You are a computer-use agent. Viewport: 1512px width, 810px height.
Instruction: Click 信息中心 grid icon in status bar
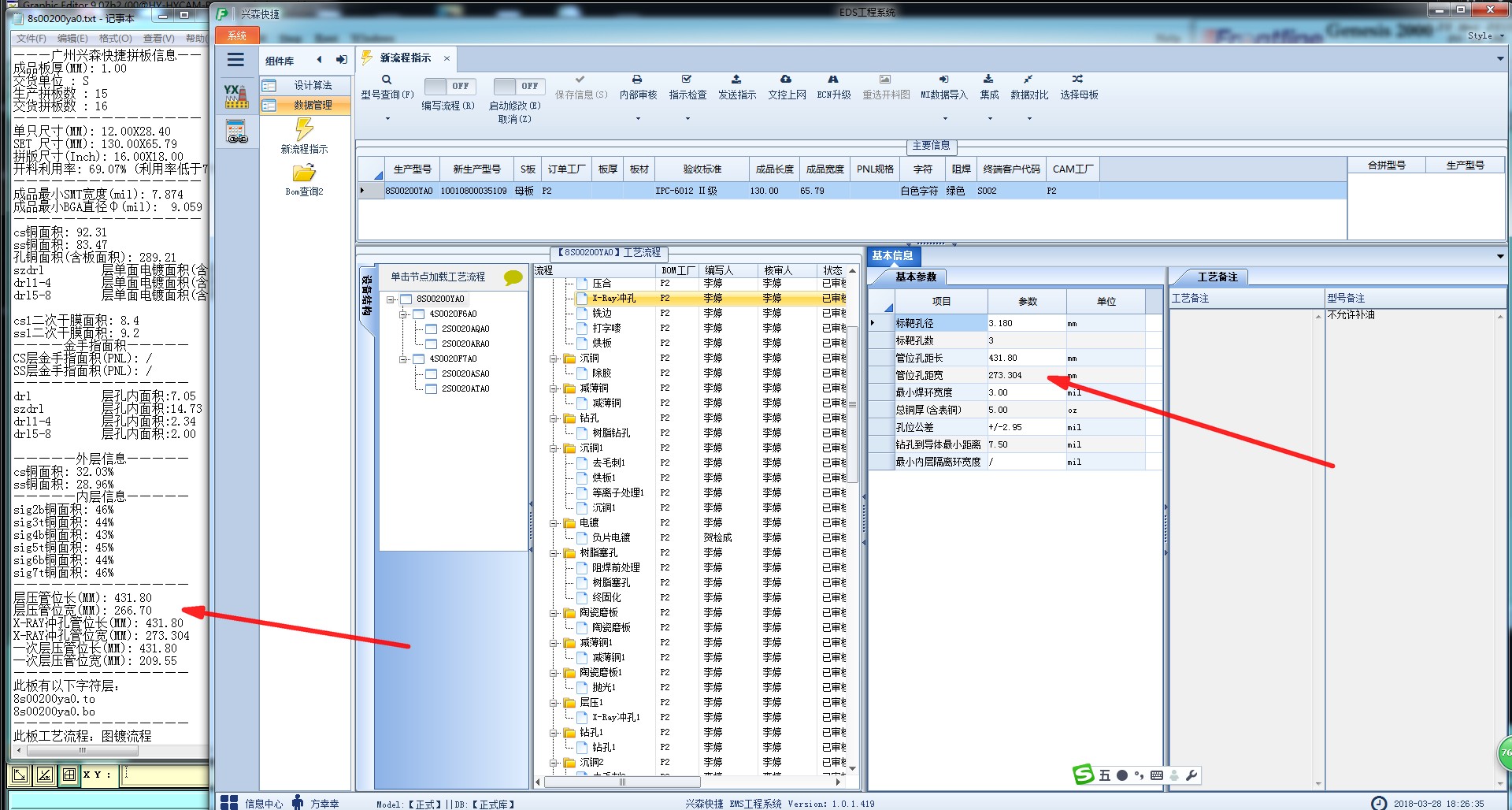coord(229,802)
